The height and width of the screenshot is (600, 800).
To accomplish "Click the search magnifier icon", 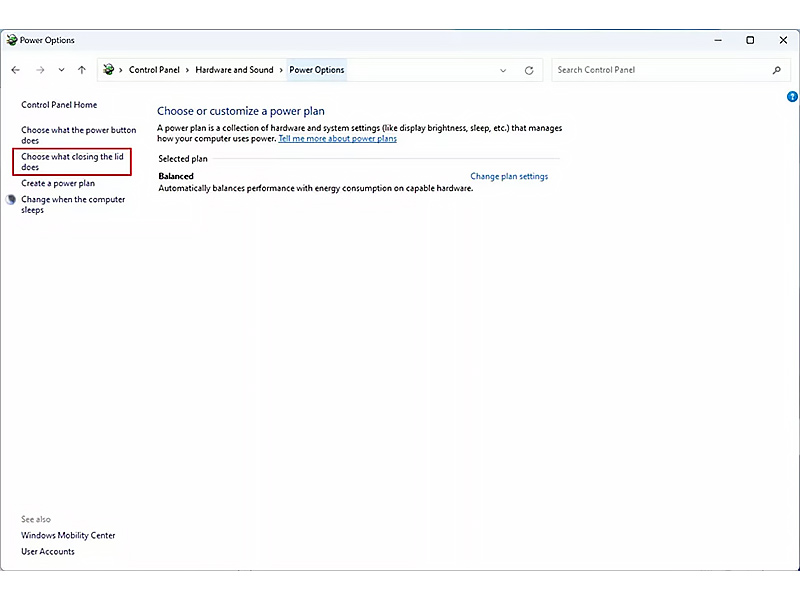I will [x=777, y=70].
